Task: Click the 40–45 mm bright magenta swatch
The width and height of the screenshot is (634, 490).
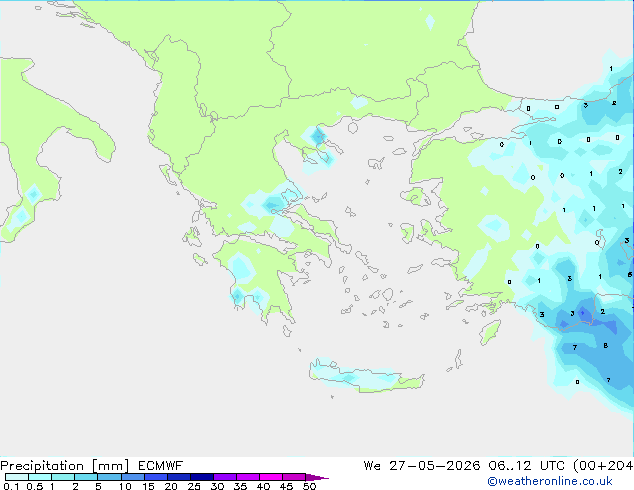Action: click(271, 477)
